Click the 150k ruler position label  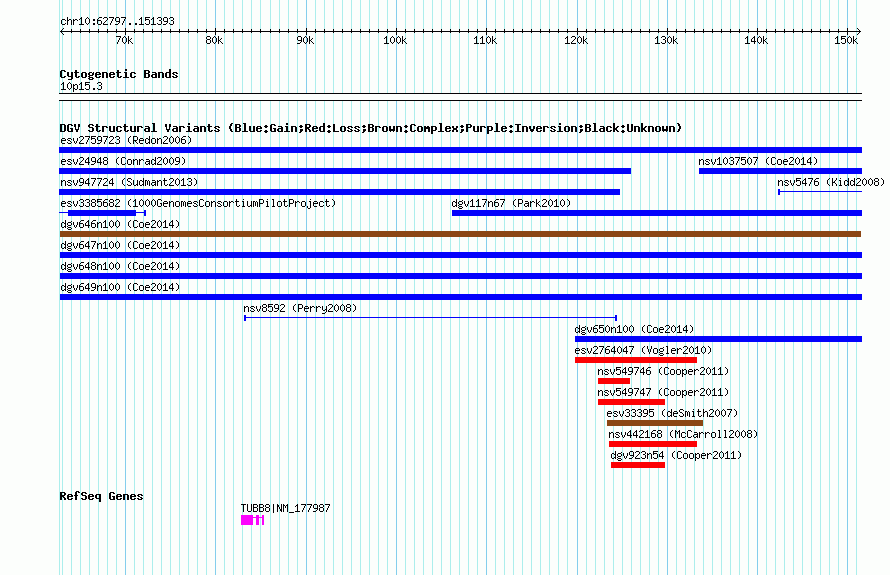pyautogui.click(x=846, y=40)
